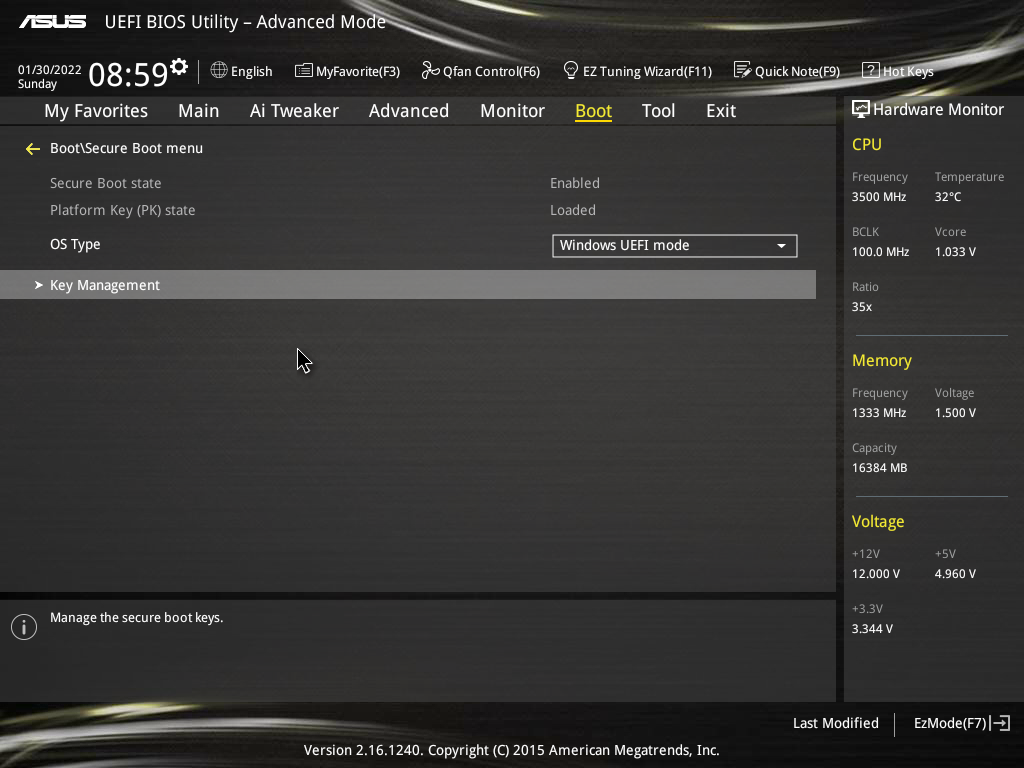Click the globe language icon
The height and width of the screenshot is (768, 1024).
pos(219,70)
